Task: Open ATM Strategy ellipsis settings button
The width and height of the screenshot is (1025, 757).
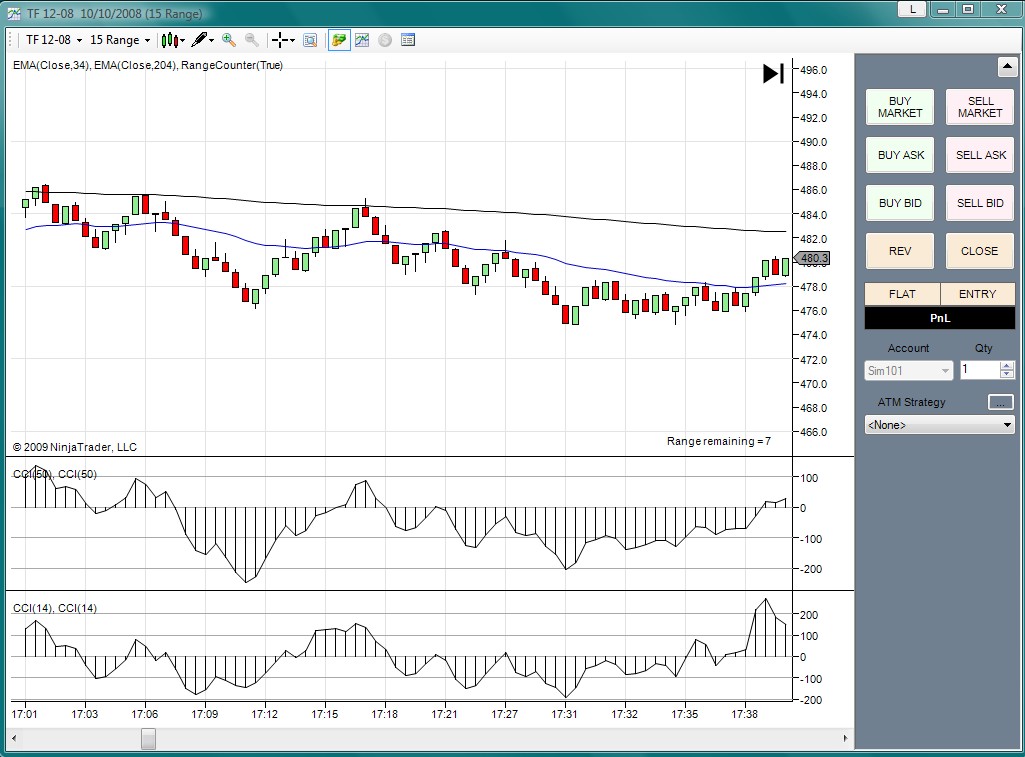Action: [x=1000, y=402]
